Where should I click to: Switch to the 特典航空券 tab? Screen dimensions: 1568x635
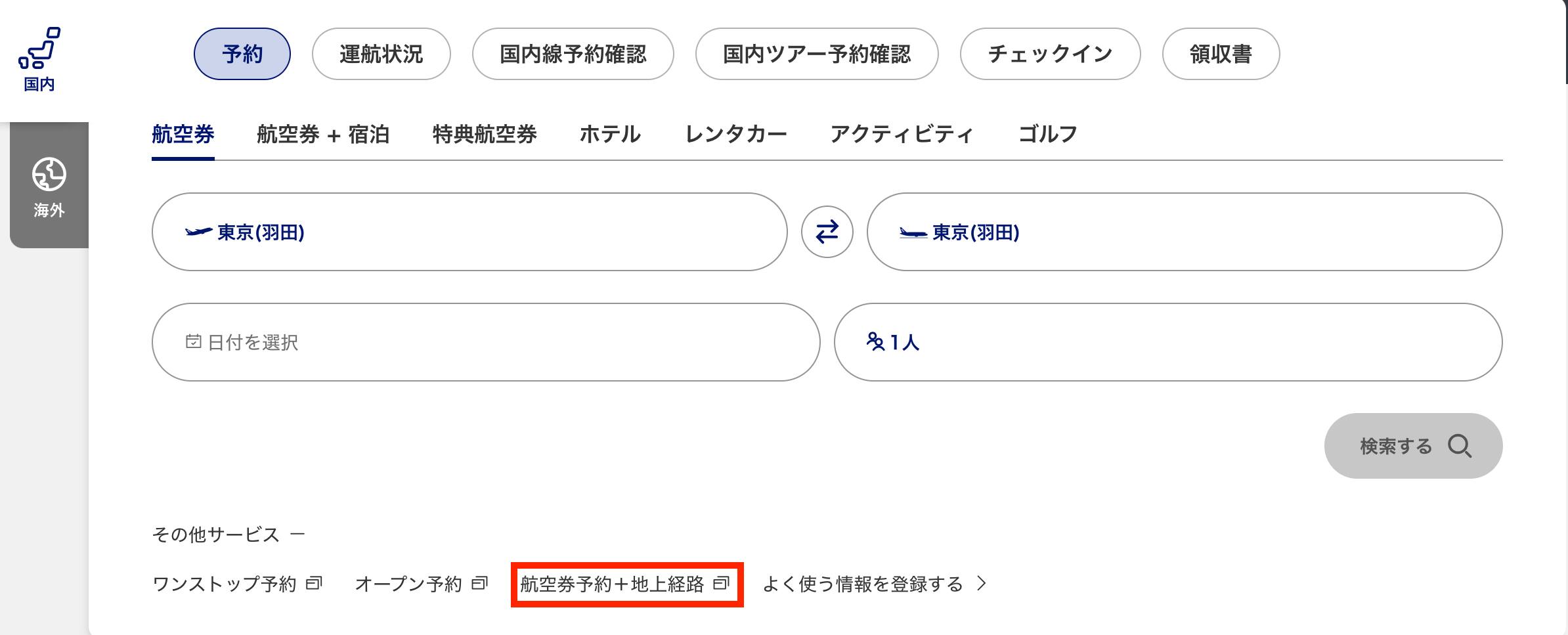coord(485,135)
